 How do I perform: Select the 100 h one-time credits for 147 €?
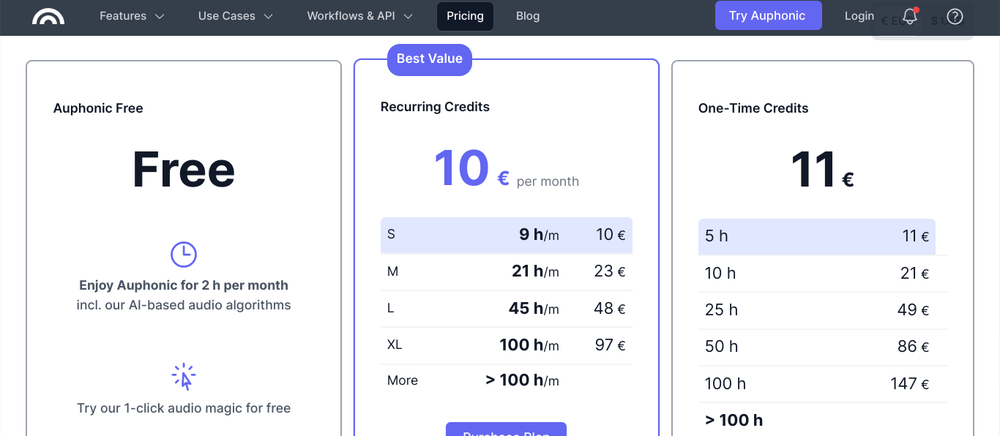(816, 383)
